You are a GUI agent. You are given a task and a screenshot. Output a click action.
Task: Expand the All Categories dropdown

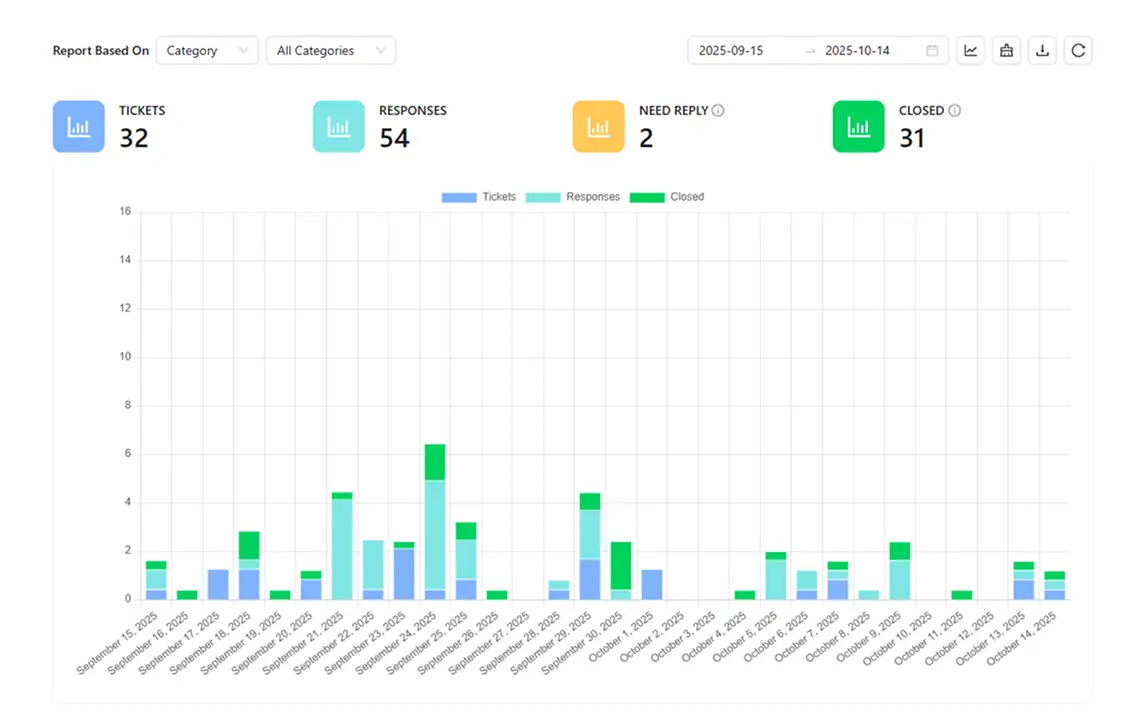(x=330, y=51)
